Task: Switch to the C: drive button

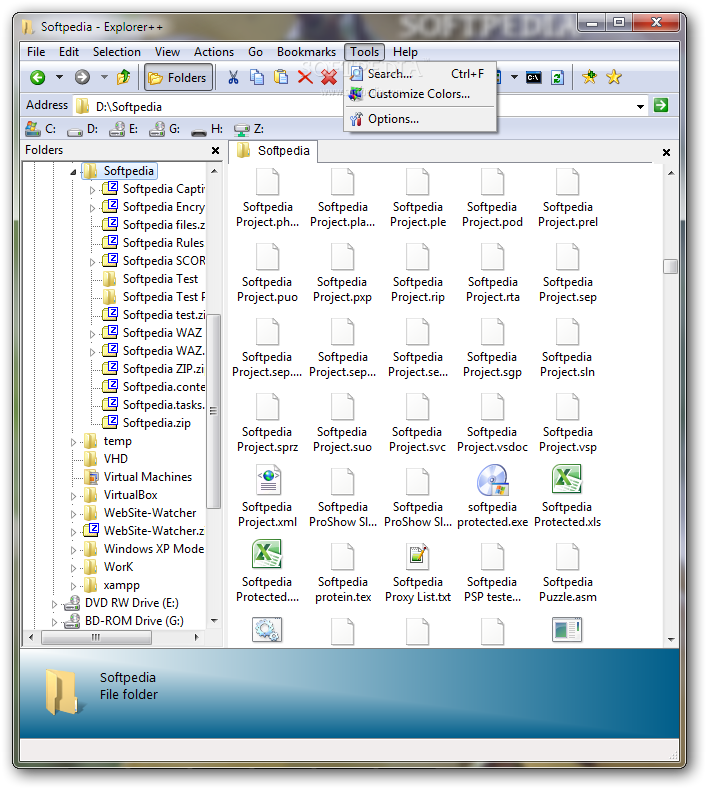Action: coord(40,129)
